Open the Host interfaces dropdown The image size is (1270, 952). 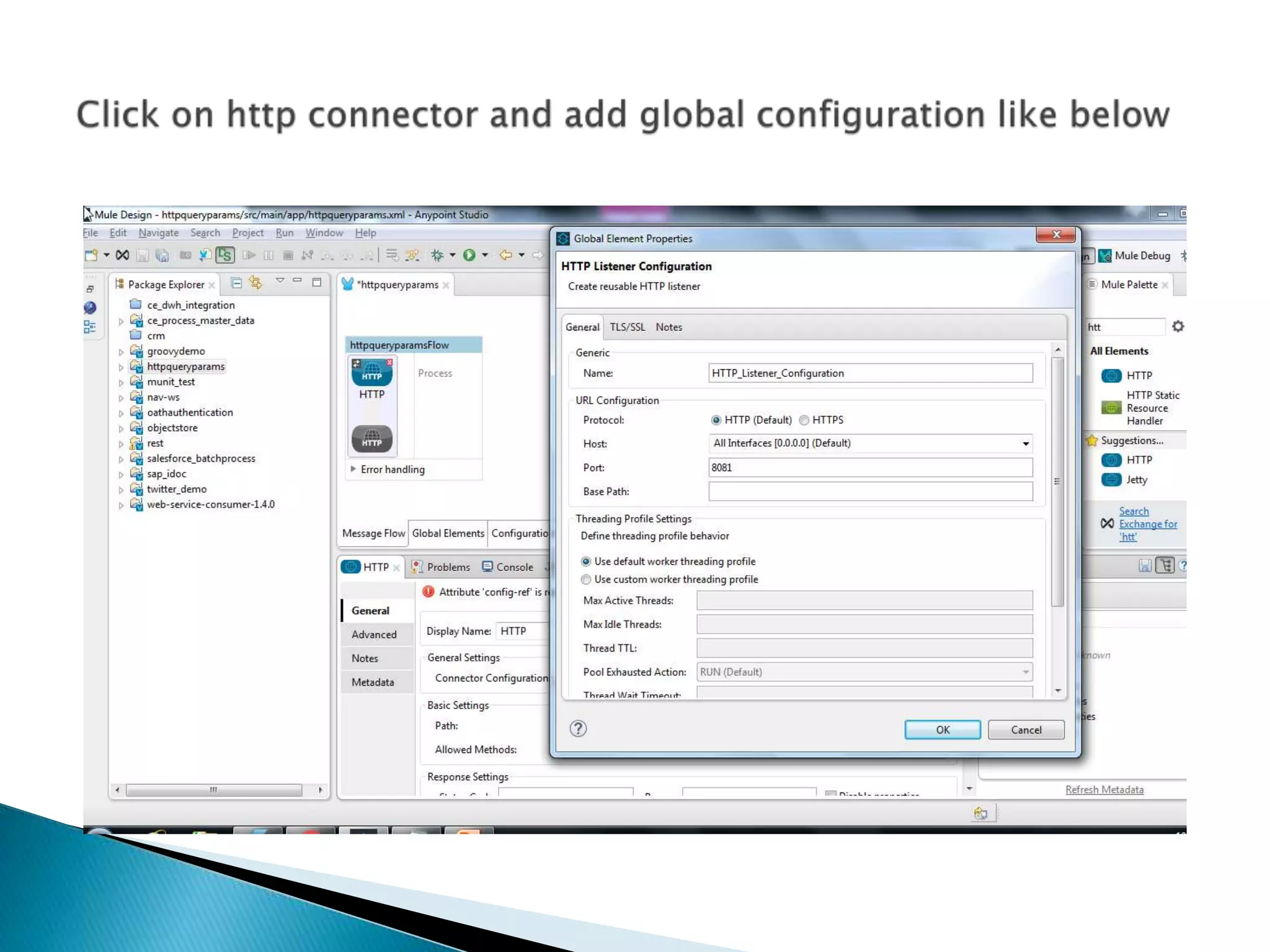[1025, 443]
